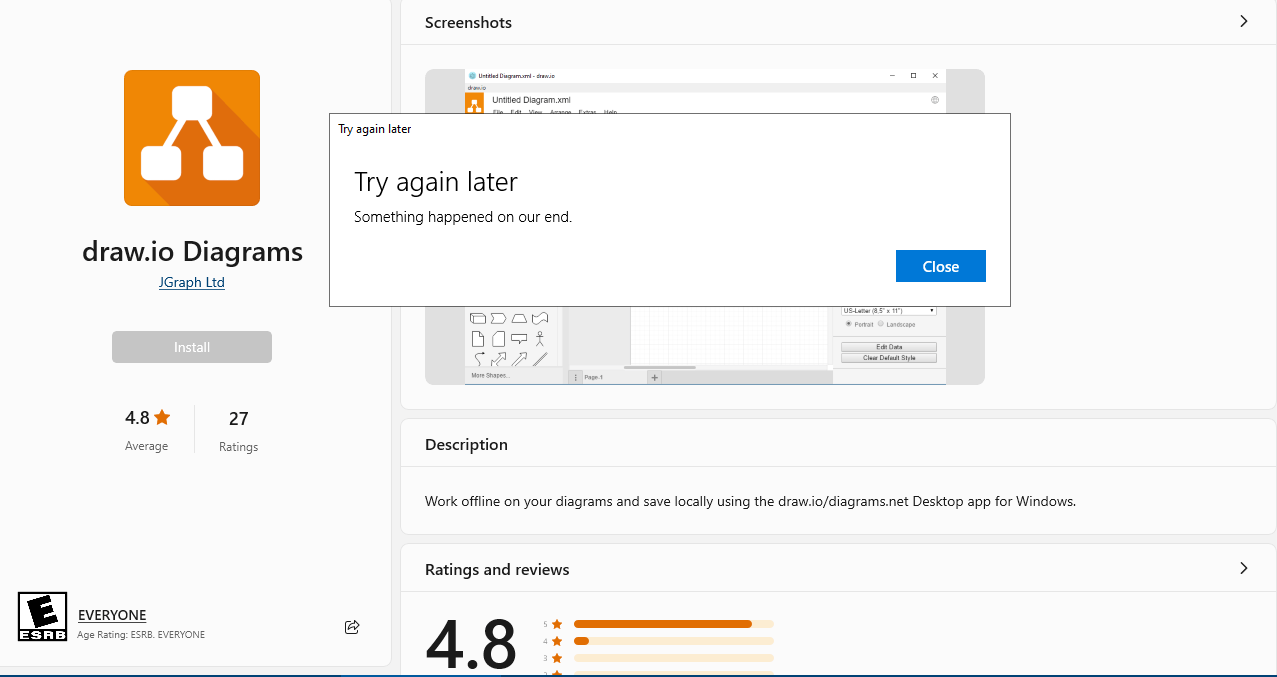
Task: Click the star icon in the 4-star row
Action: click(557, 641)
